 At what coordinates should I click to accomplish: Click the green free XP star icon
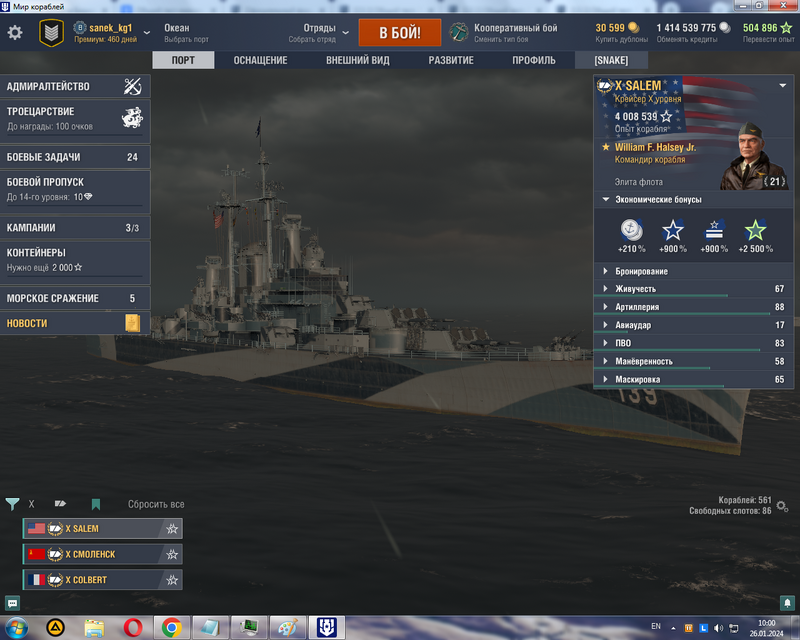[787, 28]
